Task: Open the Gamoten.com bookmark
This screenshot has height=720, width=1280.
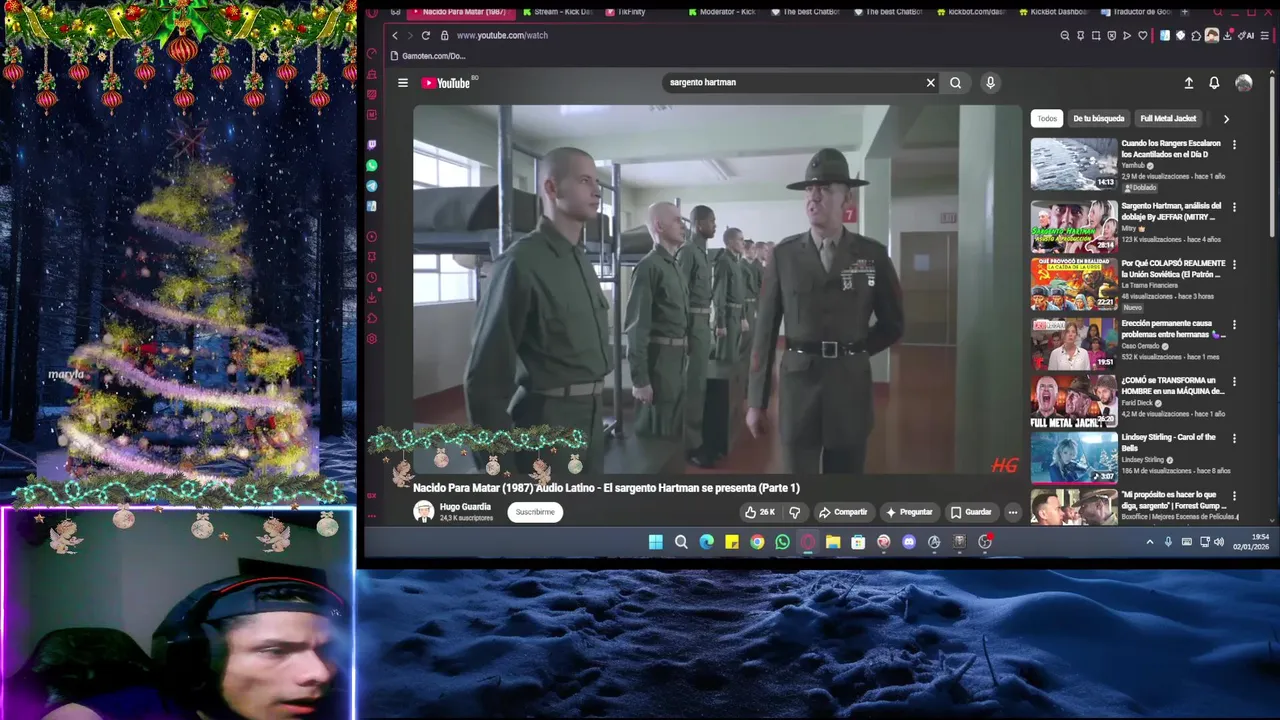Action: coord(429,56)
